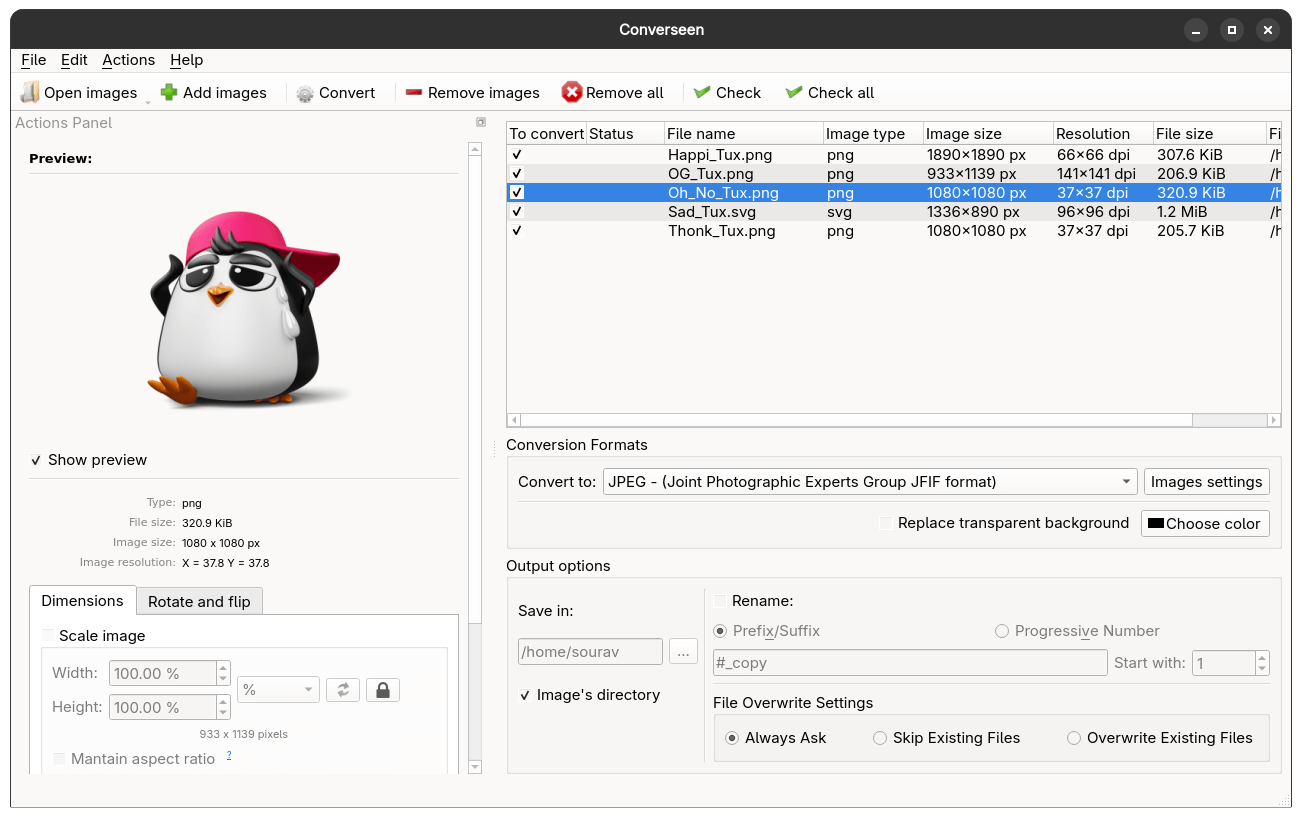Click the red Remove all icon

click(572, 92)
